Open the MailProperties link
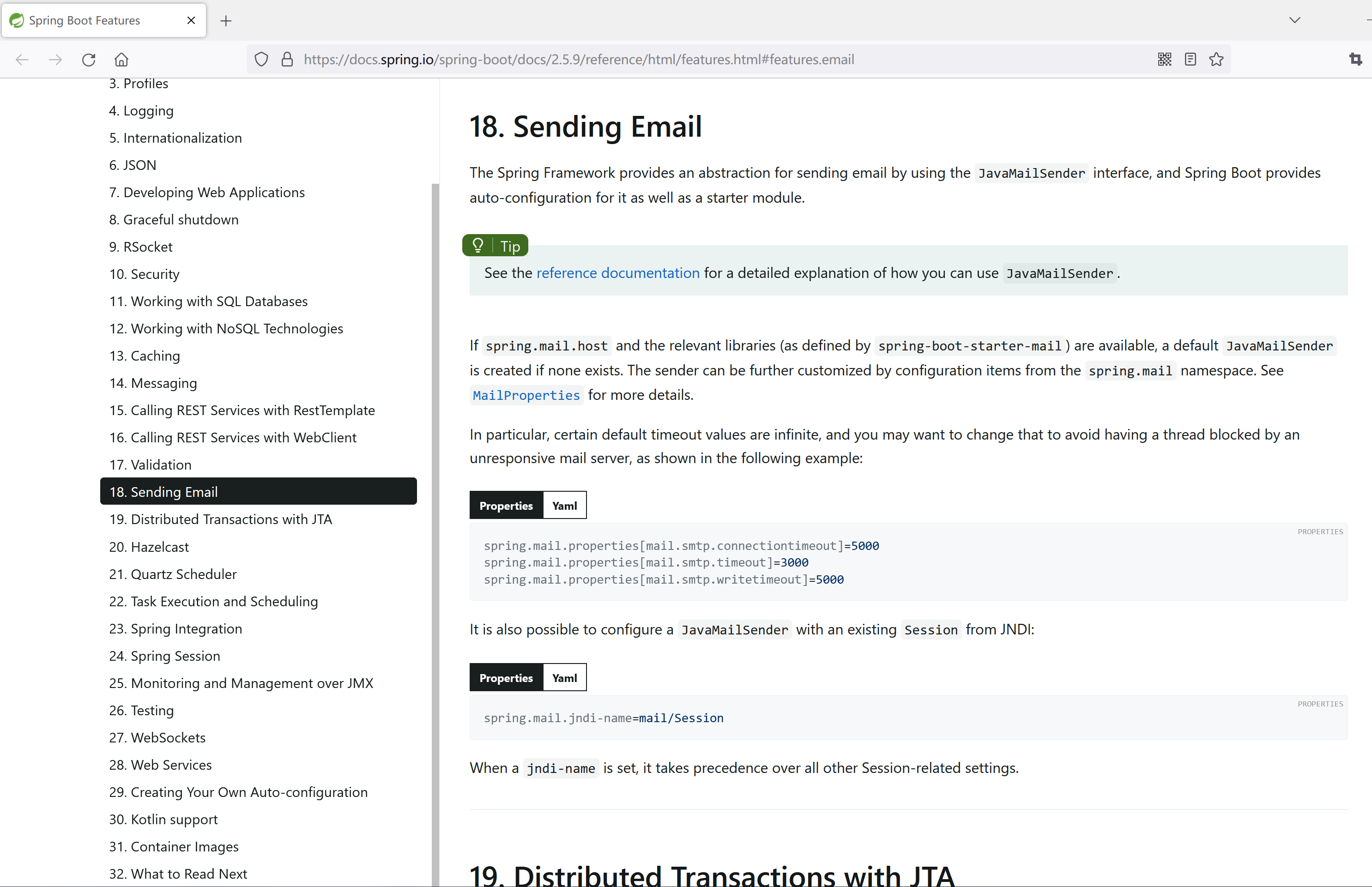The image size is (1372, 887). coord(526,395)
